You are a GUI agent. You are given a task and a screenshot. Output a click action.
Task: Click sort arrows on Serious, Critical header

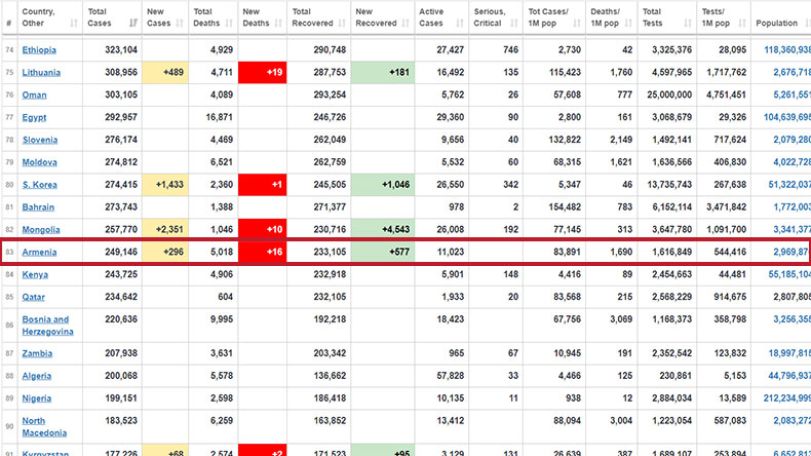click(x=514, y=23)
